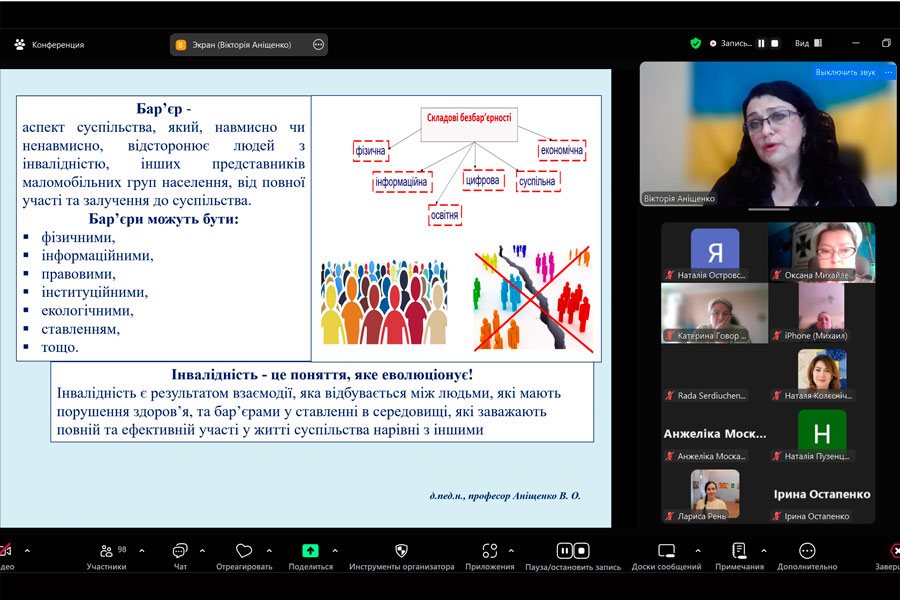The height and width of the screenshot is (600, 900).
Task: Open the Чат chat panel
Action: [180, 556]
